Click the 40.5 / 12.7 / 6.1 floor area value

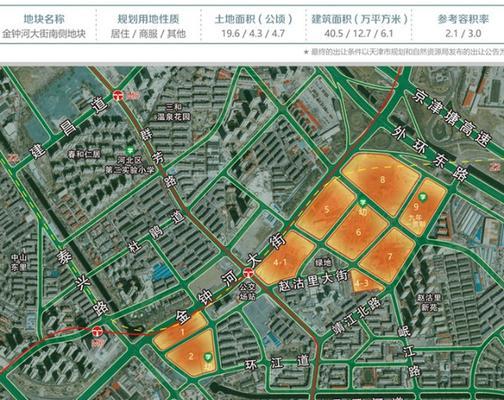point(359,34)
